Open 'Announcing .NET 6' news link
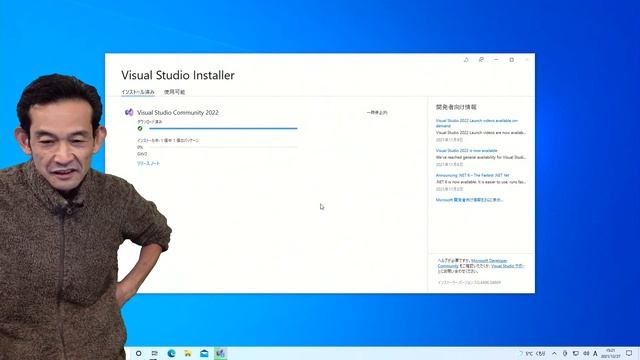This screenshot has height=360, width=640. [x=472, y=175]
